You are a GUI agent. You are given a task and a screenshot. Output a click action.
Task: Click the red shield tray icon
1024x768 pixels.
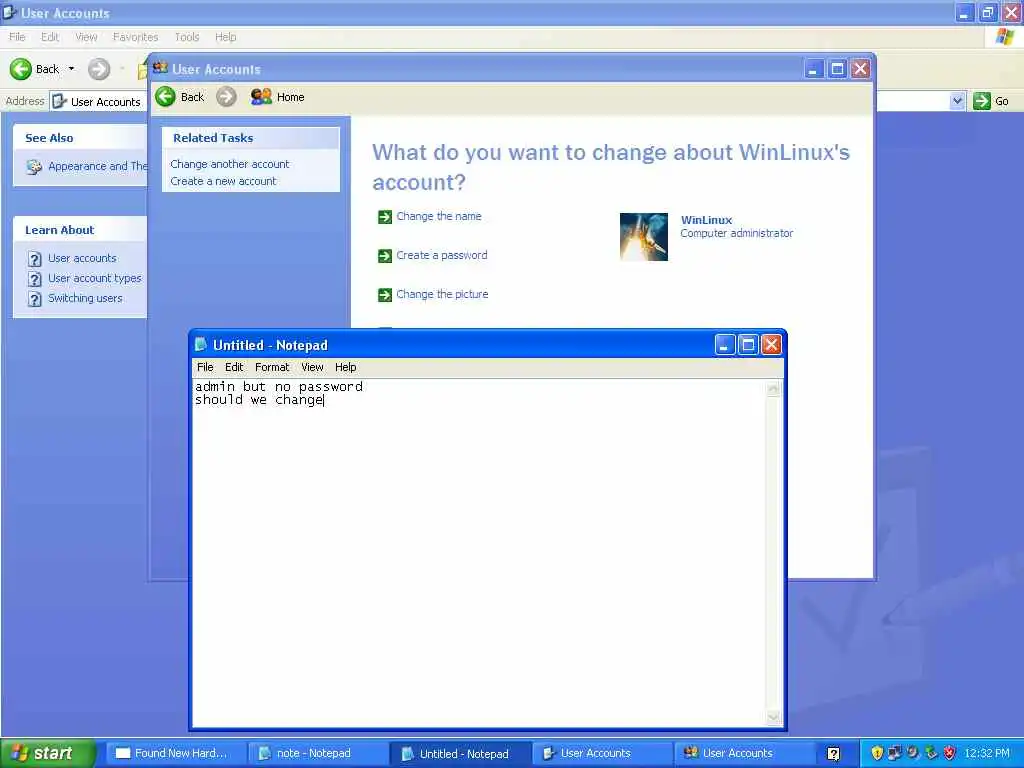(950, 753)
